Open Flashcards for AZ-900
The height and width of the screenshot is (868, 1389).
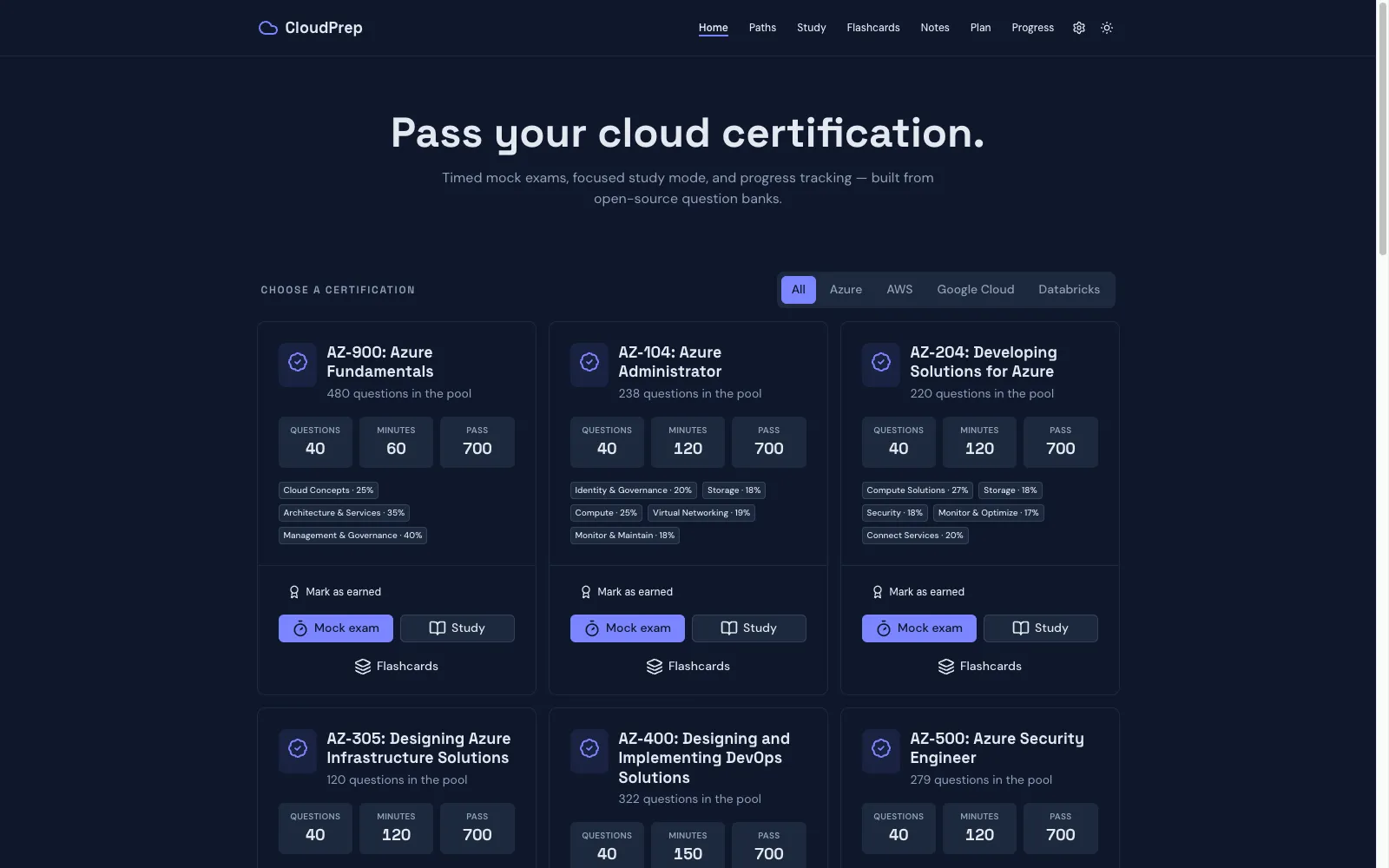(397, 667)
